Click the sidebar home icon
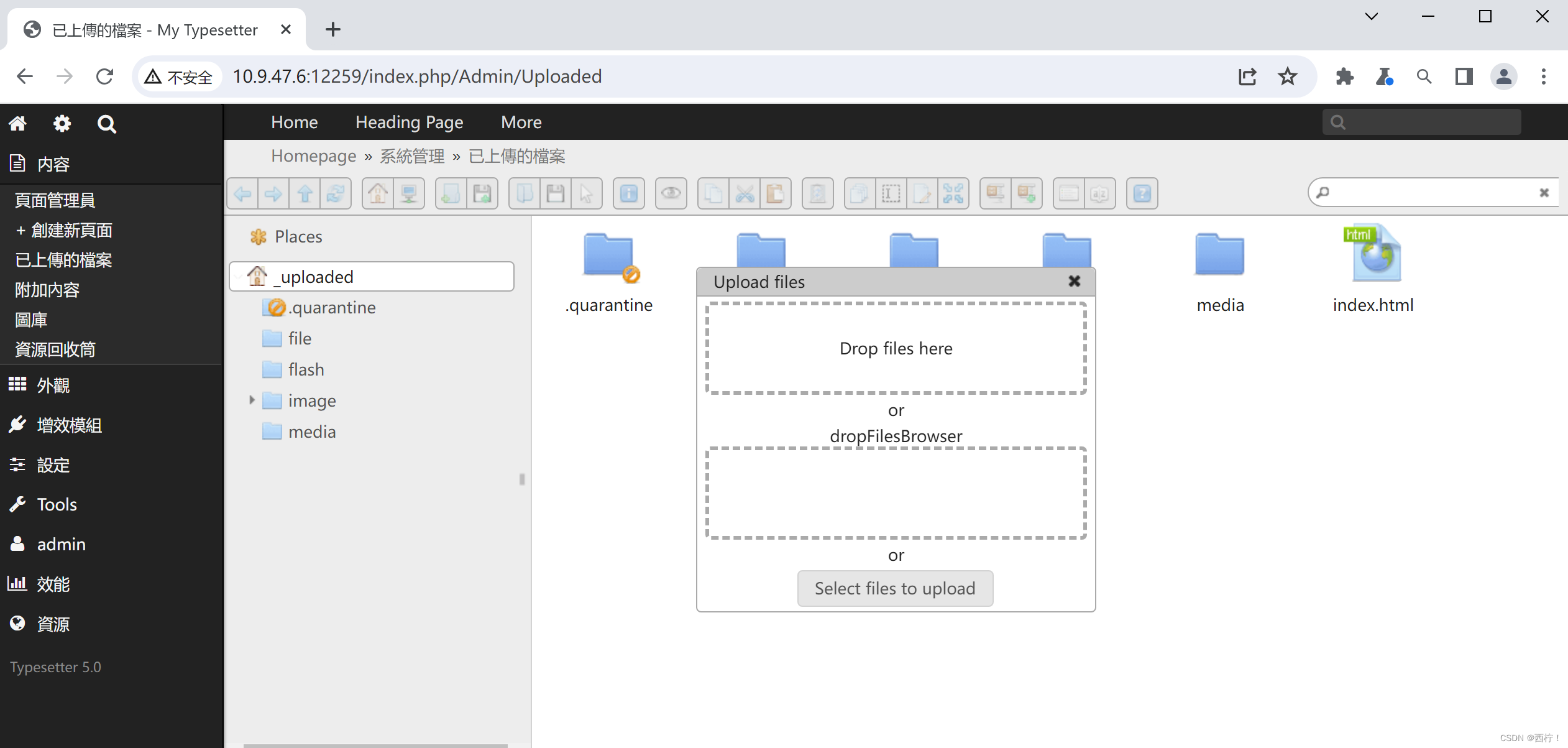This screenshot has width=1568, height=748. 17,123
